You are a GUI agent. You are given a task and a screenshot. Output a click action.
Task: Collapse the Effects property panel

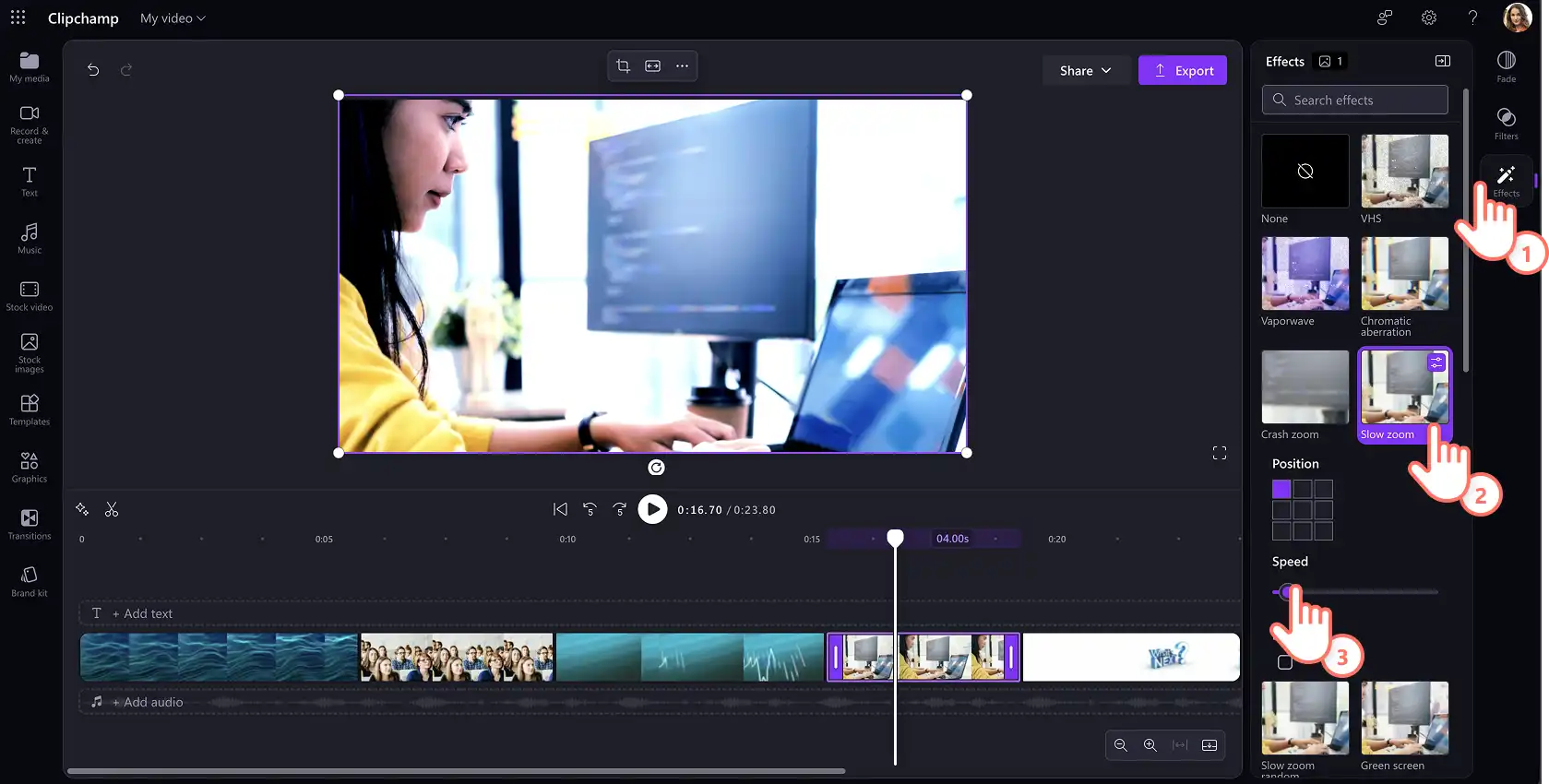[x=1443, y=62]
